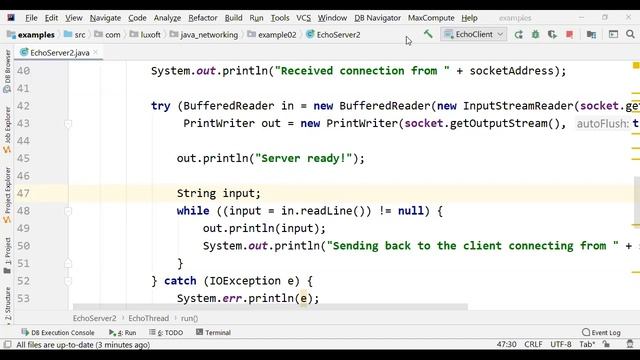Rerun EchoClient with the rerun icon

(x=518, y=35)
